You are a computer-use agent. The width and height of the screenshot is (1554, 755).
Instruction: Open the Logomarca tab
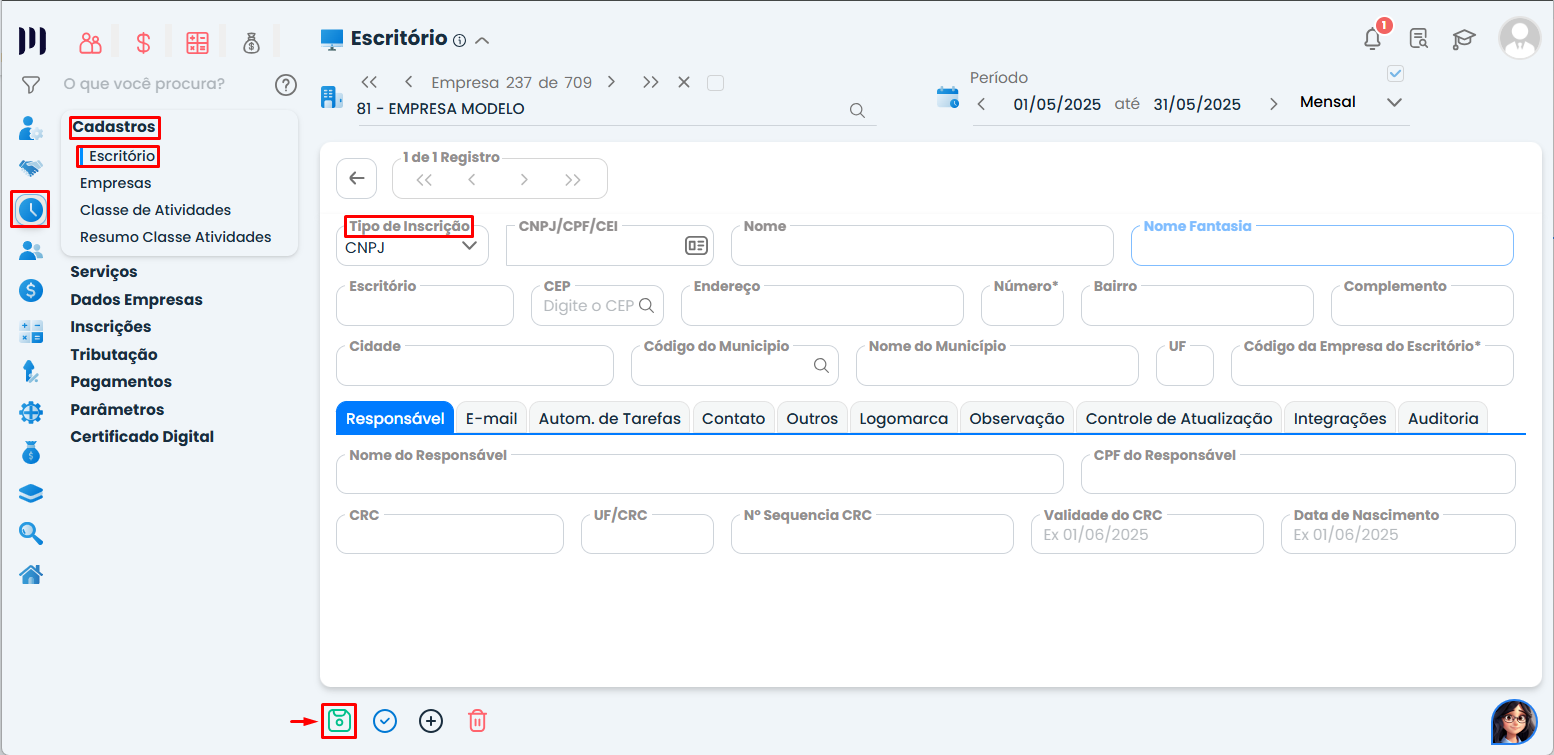[x=903, y=418]
